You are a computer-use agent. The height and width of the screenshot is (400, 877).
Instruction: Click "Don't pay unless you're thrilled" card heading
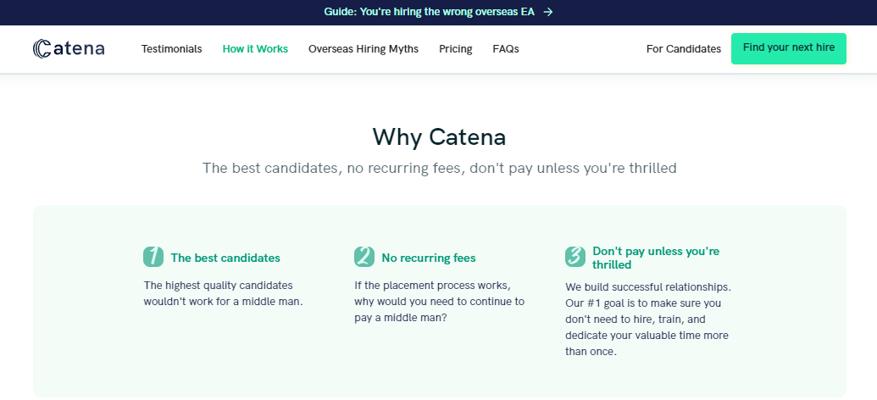coord(655,258)
